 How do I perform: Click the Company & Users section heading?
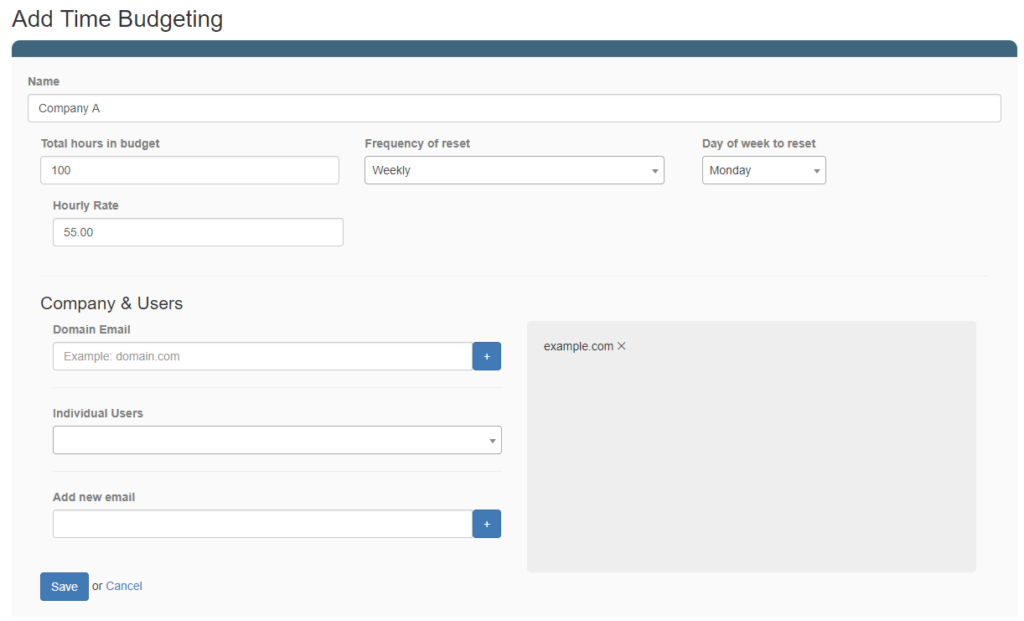click(112, 303)
